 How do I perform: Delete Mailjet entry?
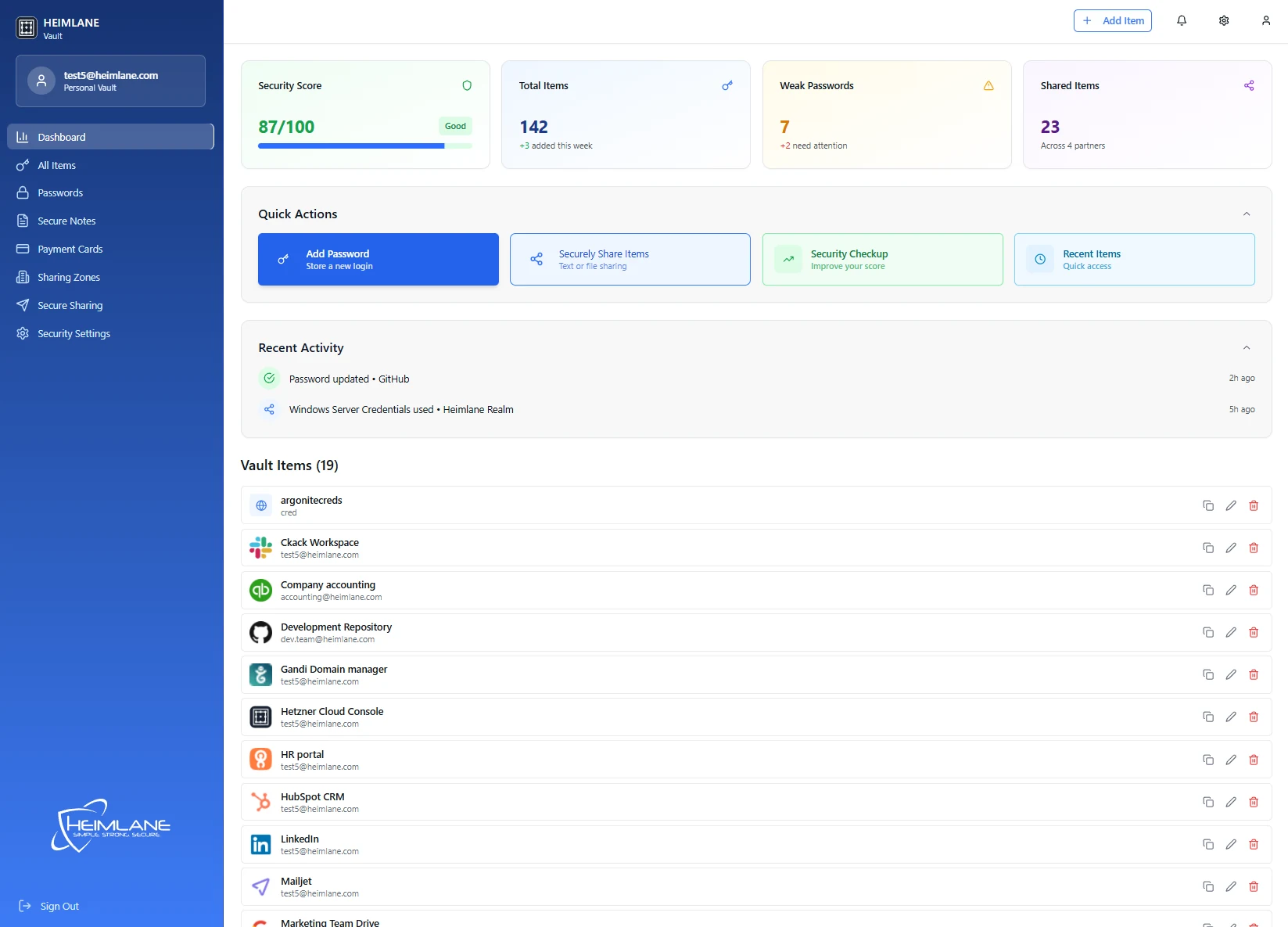[1254, 886]
